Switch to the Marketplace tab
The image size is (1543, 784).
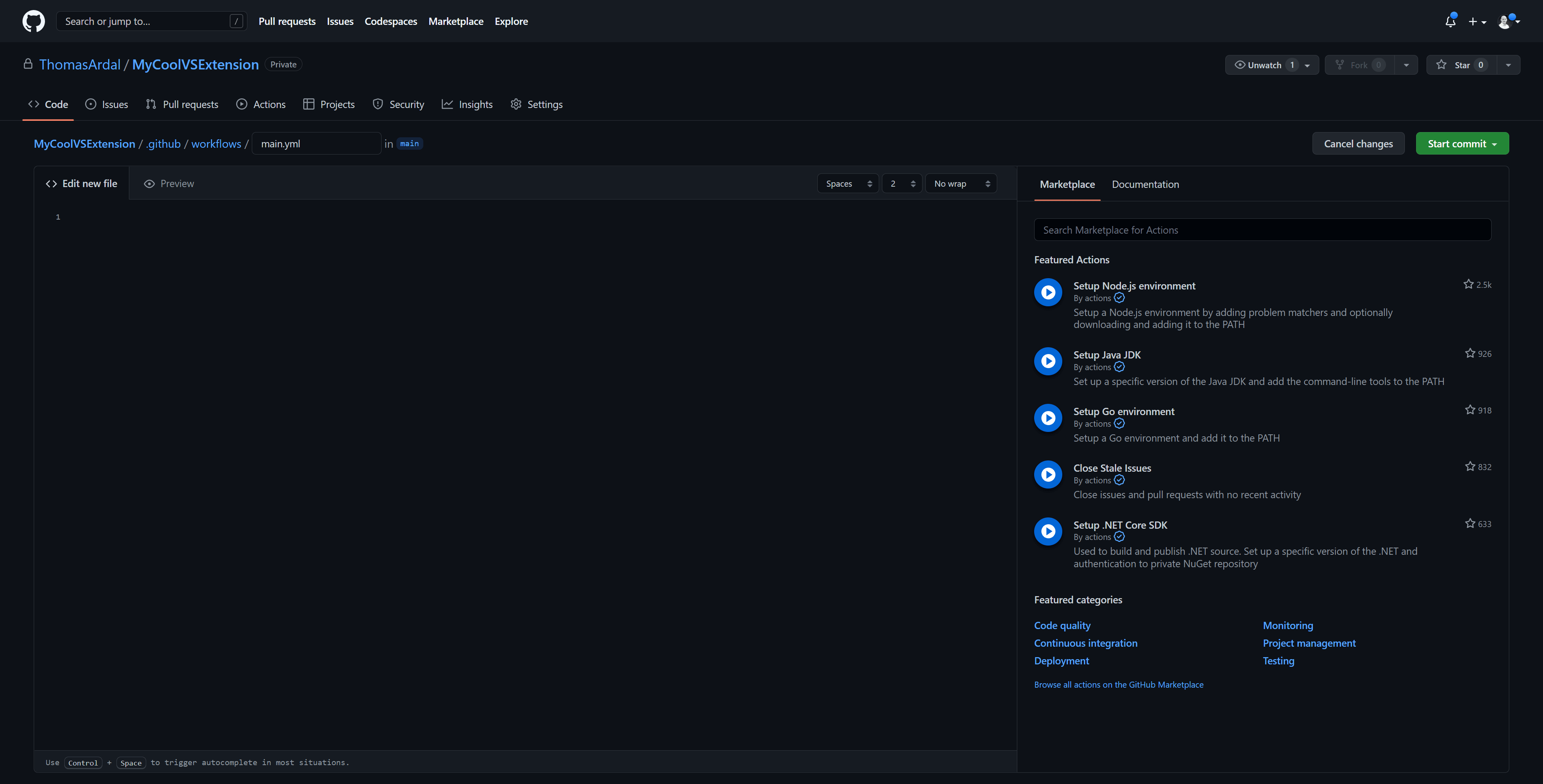(x=1067, y=183)
